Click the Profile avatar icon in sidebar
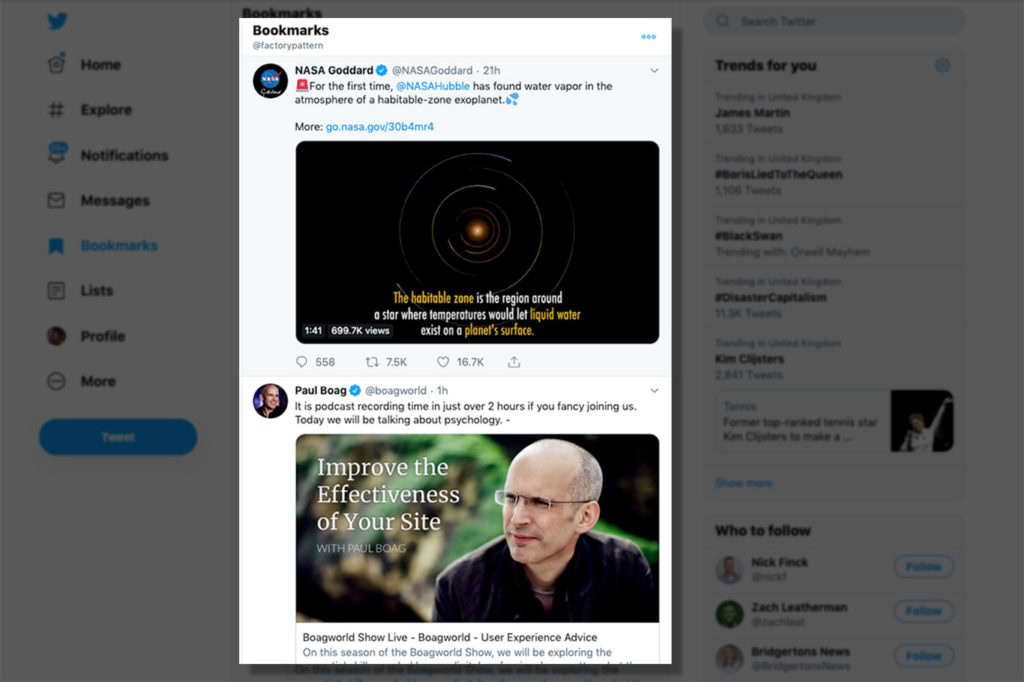The width and height of the screenshot is (1024, 682). [x=56, y=336]
